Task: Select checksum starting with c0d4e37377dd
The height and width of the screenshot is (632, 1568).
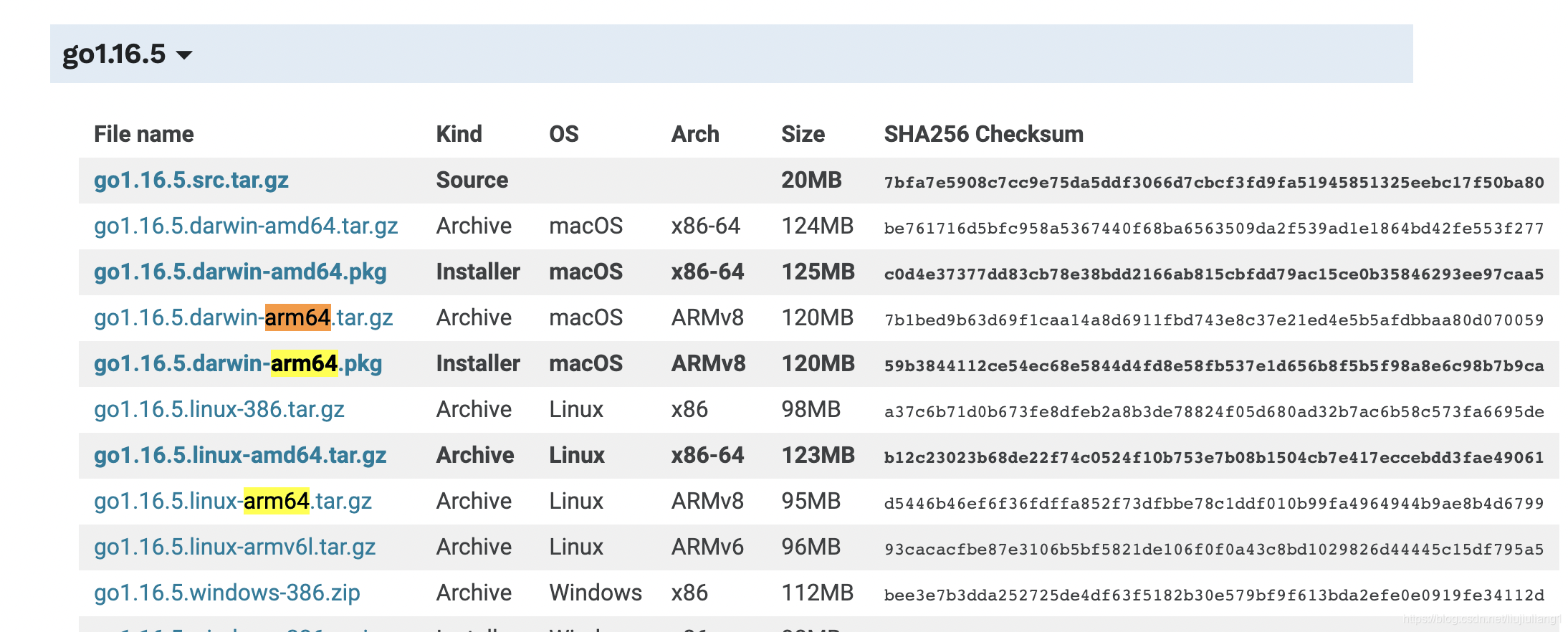Action: 1214,274
